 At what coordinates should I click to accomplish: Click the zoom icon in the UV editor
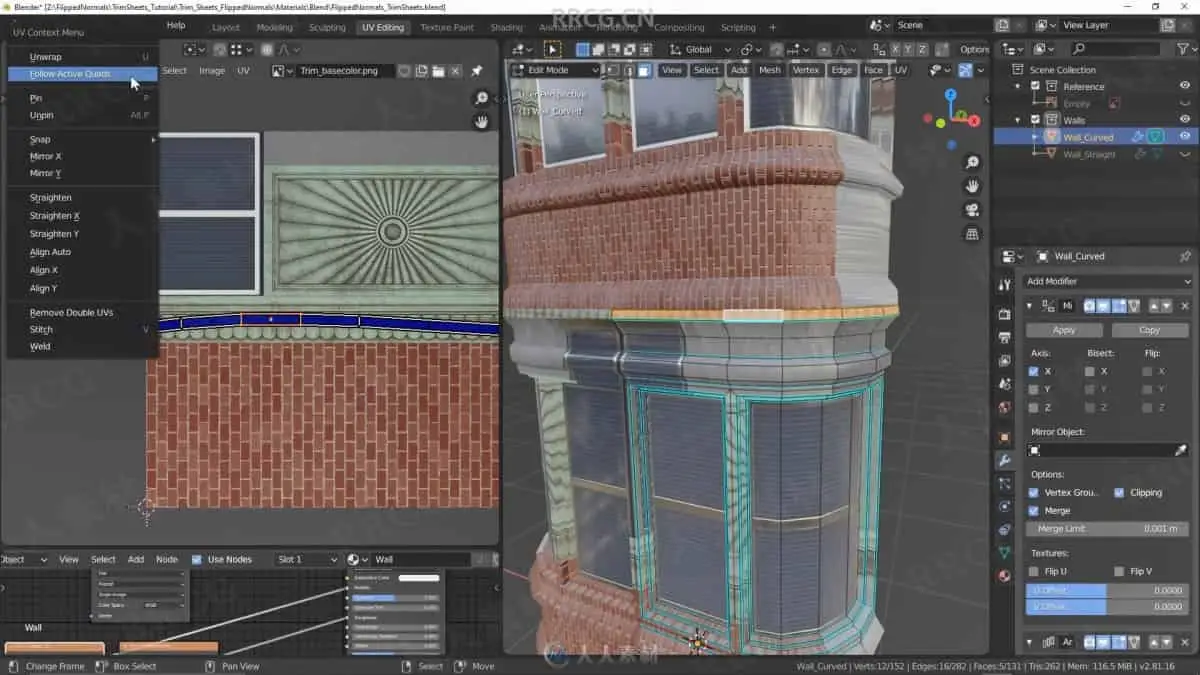click(482, 98)
